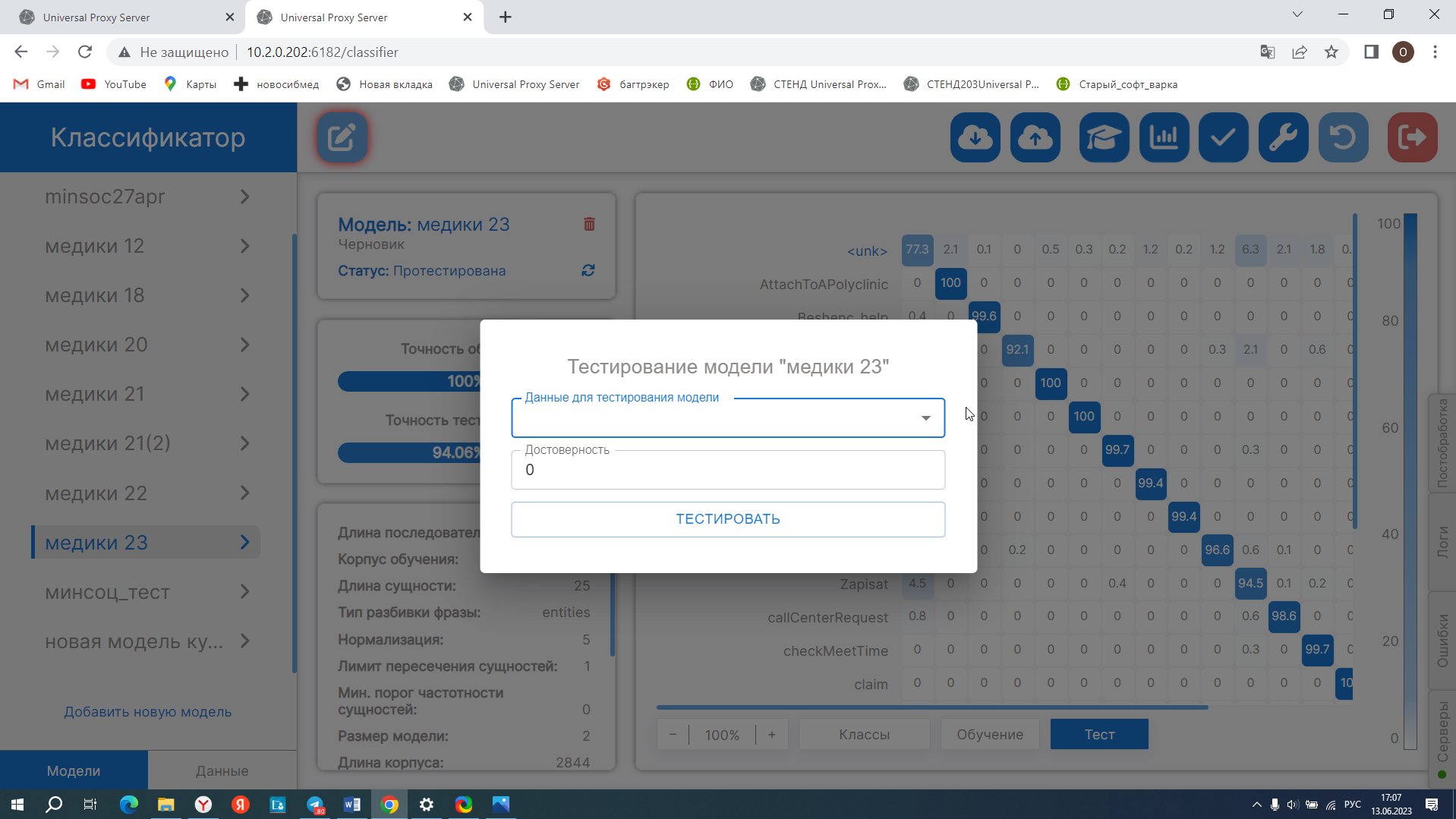This screenshot has width=1456, height=819.
Task: Open the wrench settings icon
Action: click(x=1283, y=137)
